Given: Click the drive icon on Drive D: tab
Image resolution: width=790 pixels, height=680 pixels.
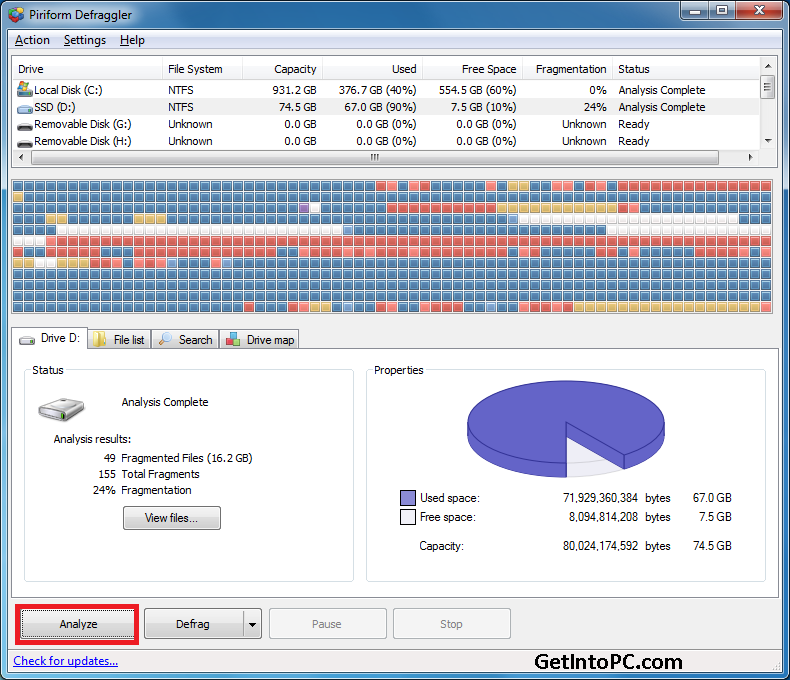Looking at the screenshot, I should [27, 341].
